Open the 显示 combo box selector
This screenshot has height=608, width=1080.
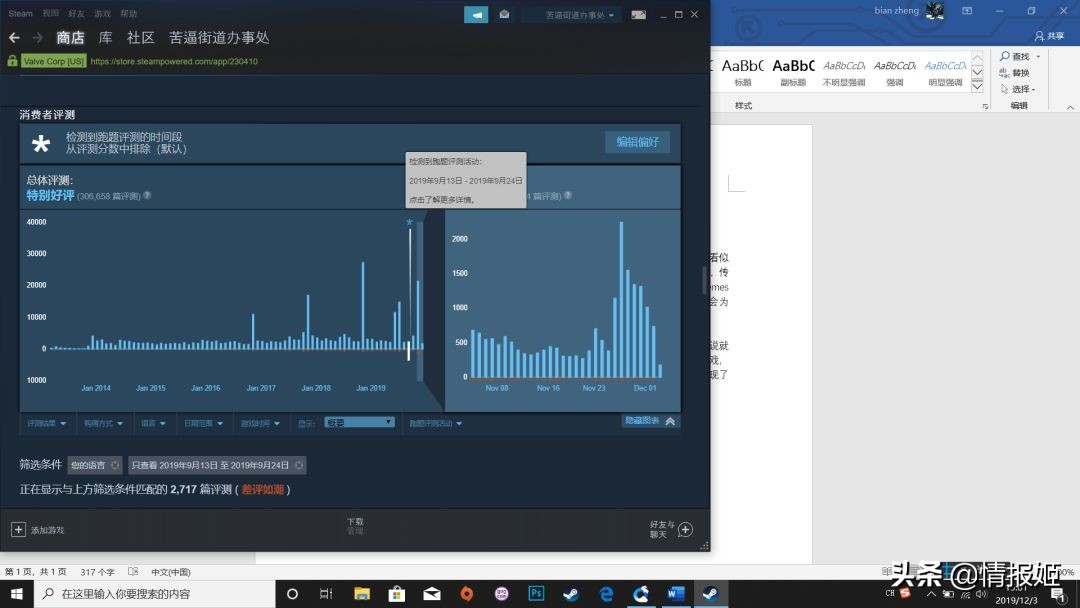click(359, 423)
